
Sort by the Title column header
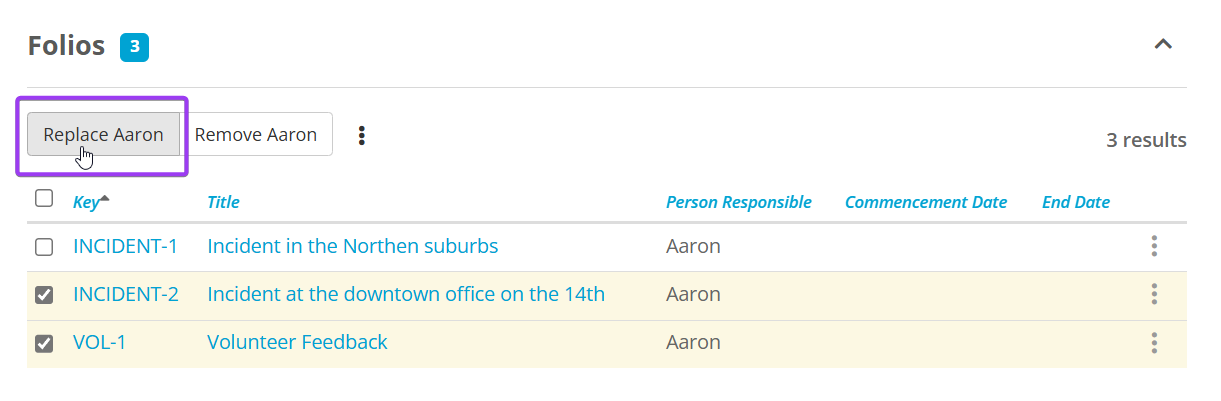(x=223, y=202)
